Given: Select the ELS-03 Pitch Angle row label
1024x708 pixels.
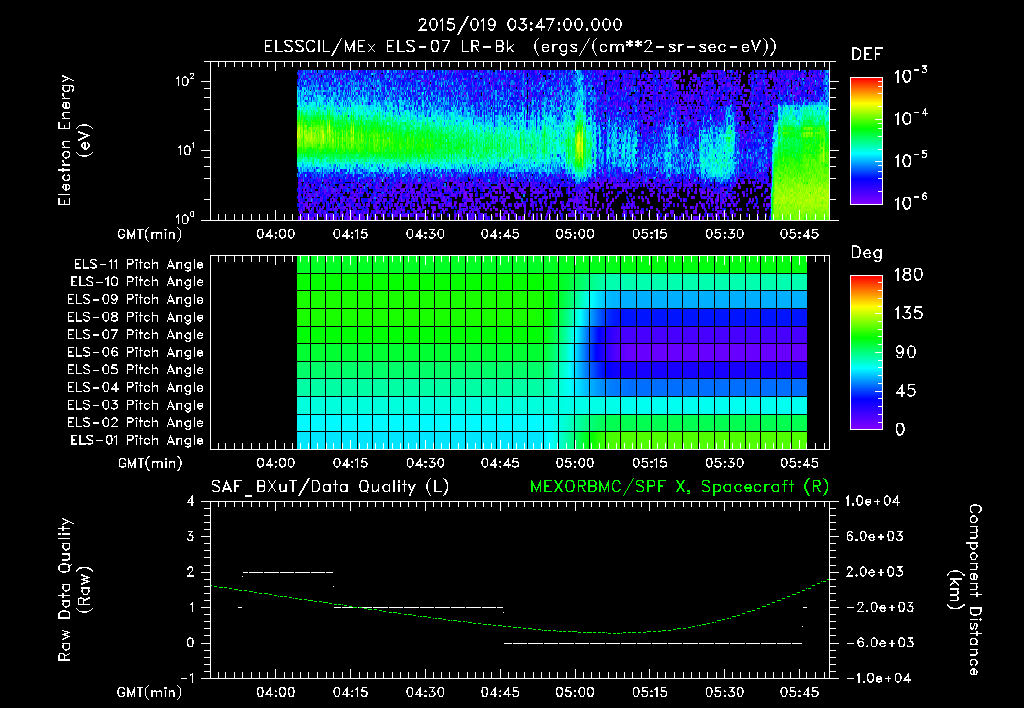Looking at the screenshot, I should (x=135, y=406).
